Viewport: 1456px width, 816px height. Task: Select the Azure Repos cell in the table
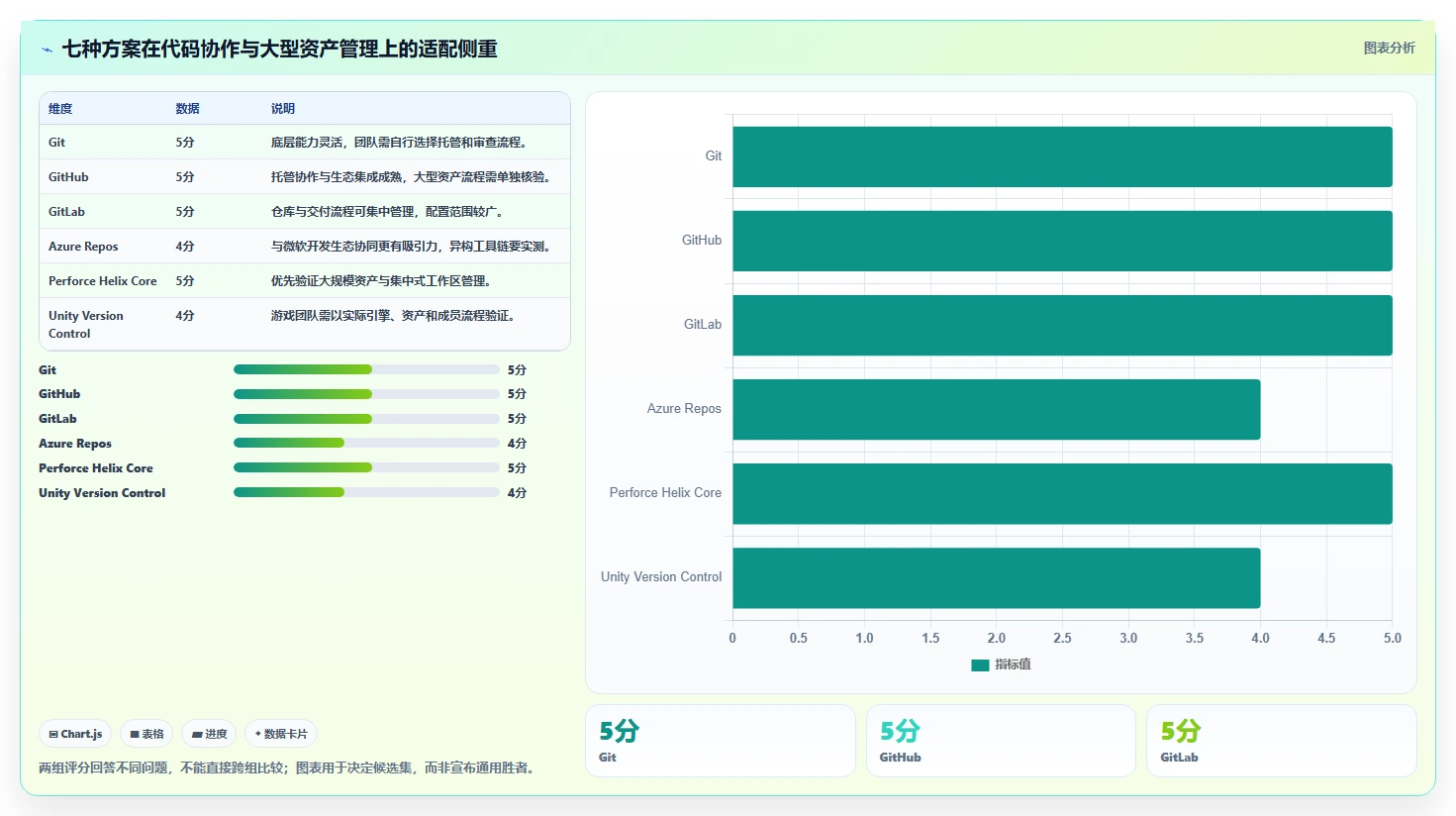tap(83, 247)
